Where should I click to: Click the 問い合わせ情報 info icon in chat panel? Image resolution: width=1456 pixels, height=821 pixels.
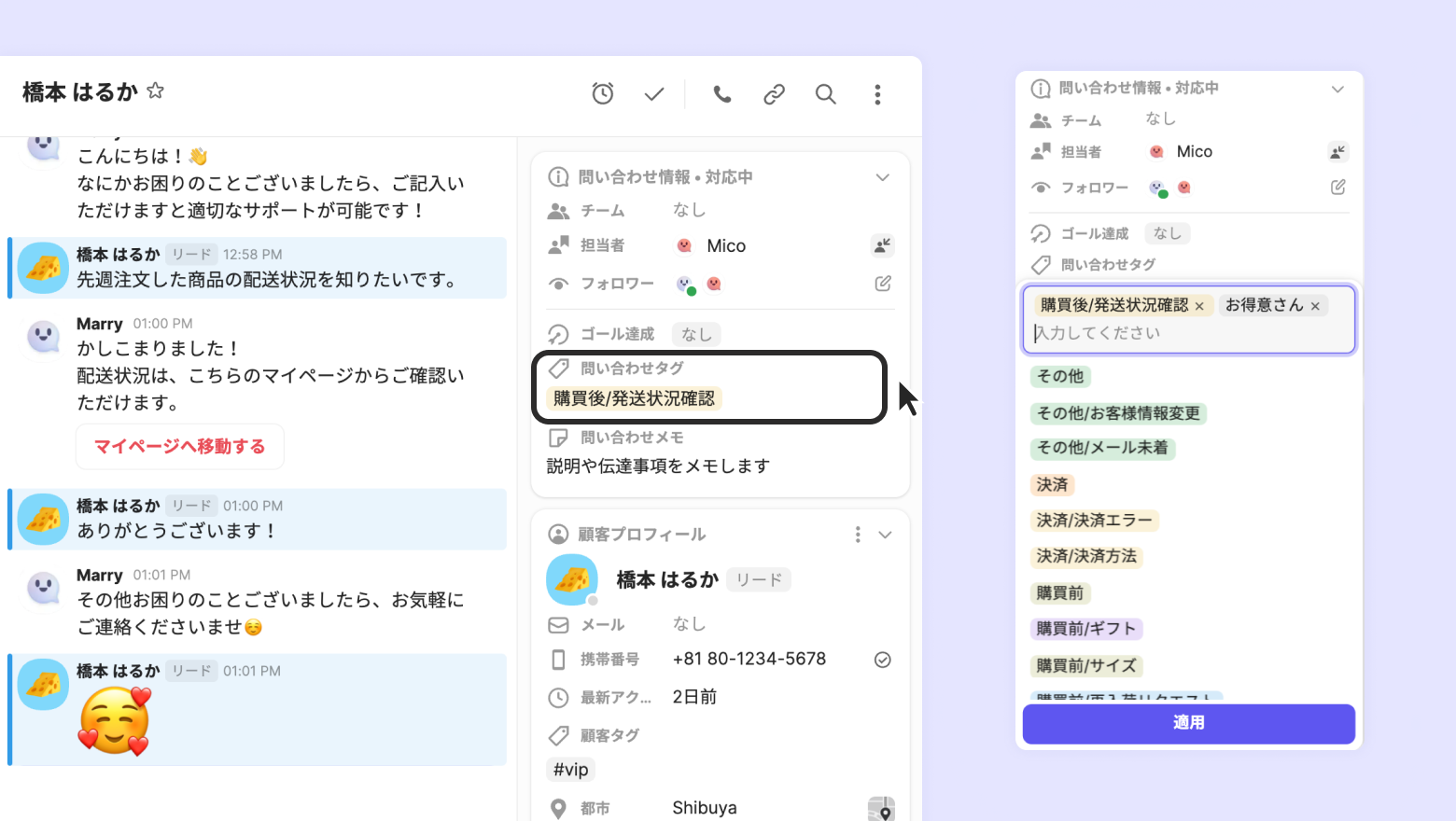click(x=558, y=177)
